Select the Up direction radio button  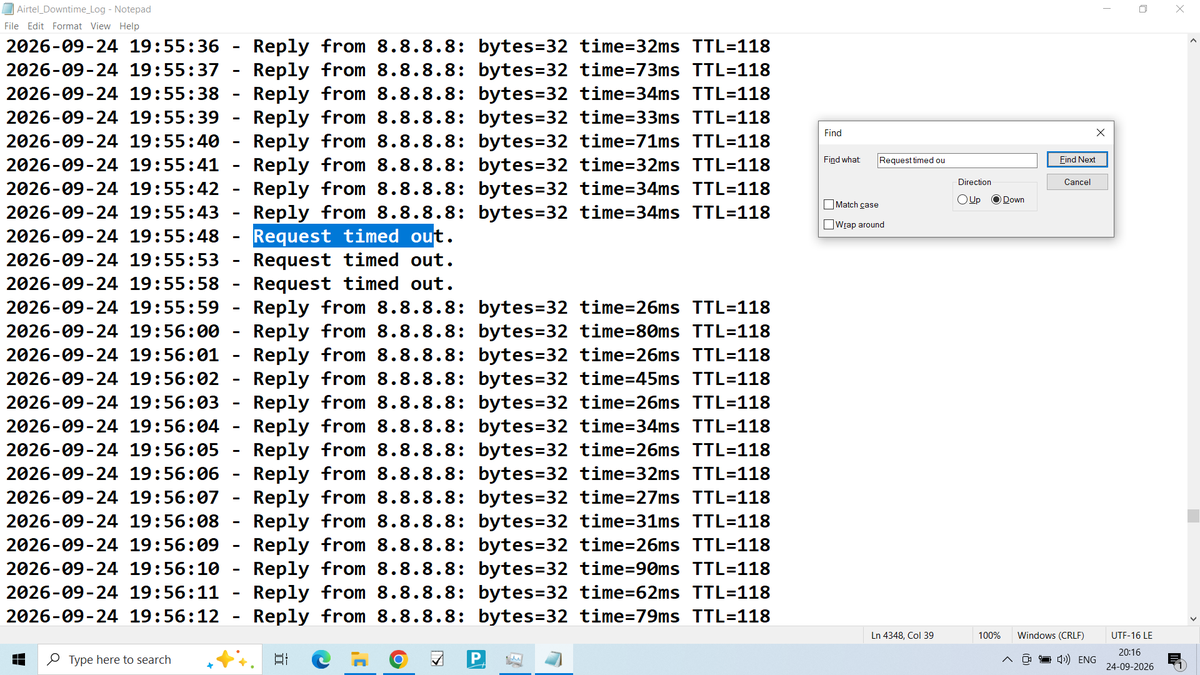[962, 199]
